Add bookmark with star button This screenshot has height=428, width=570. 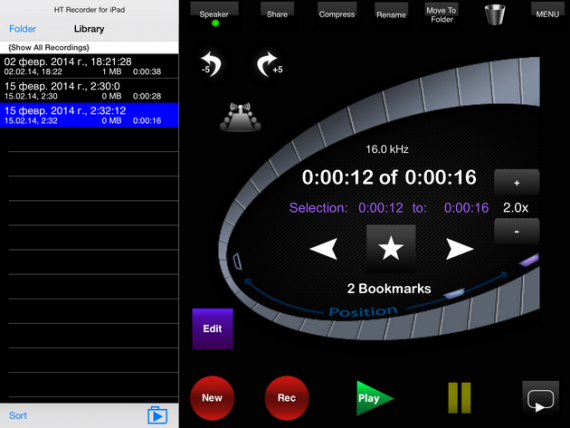[x=391, y=249]
